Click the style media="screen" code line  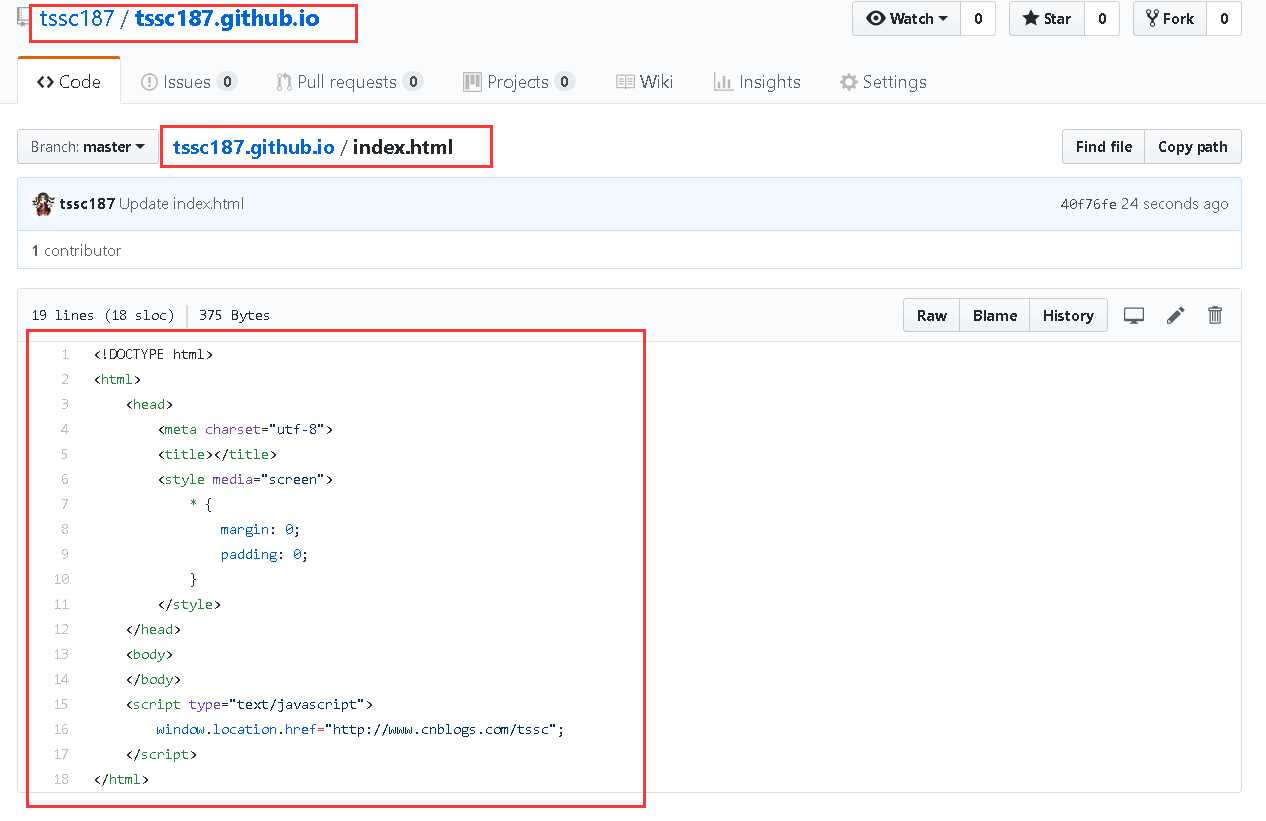(245, 479)
